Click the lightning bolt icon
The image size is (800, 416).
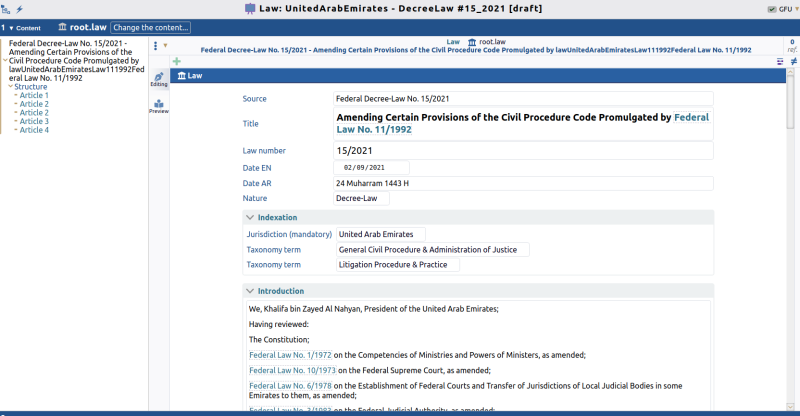coord(19,9)
